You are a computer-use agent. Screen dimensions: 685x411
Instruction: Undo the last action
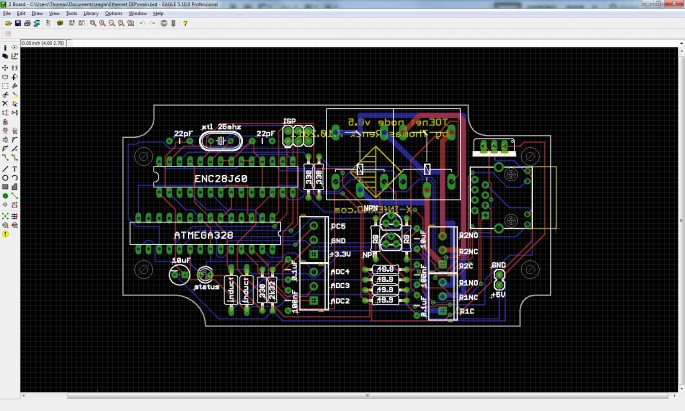tap(142, 23)
